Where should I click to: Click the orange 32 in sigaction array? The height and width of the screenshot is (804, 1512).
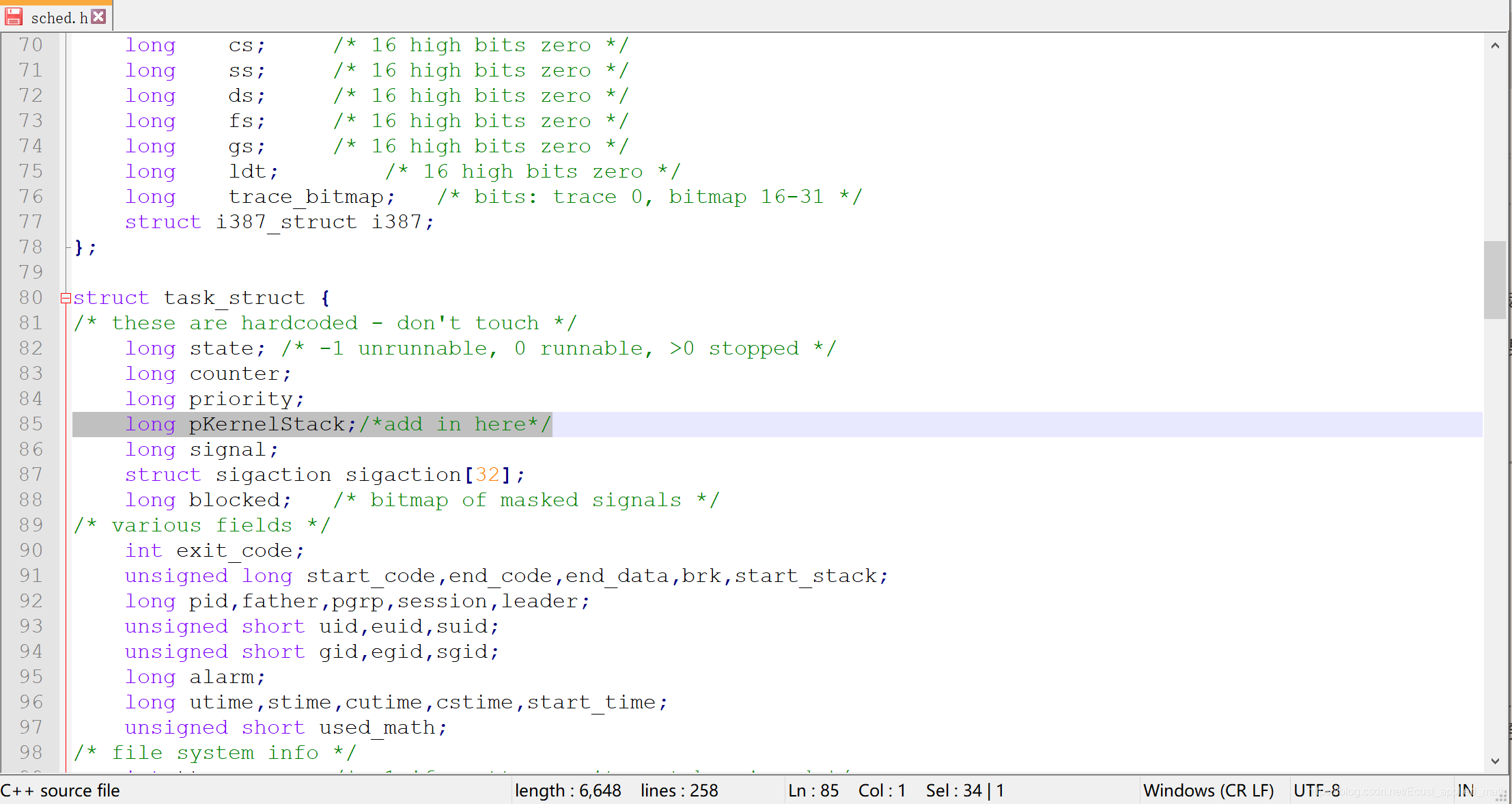[488, 475]
